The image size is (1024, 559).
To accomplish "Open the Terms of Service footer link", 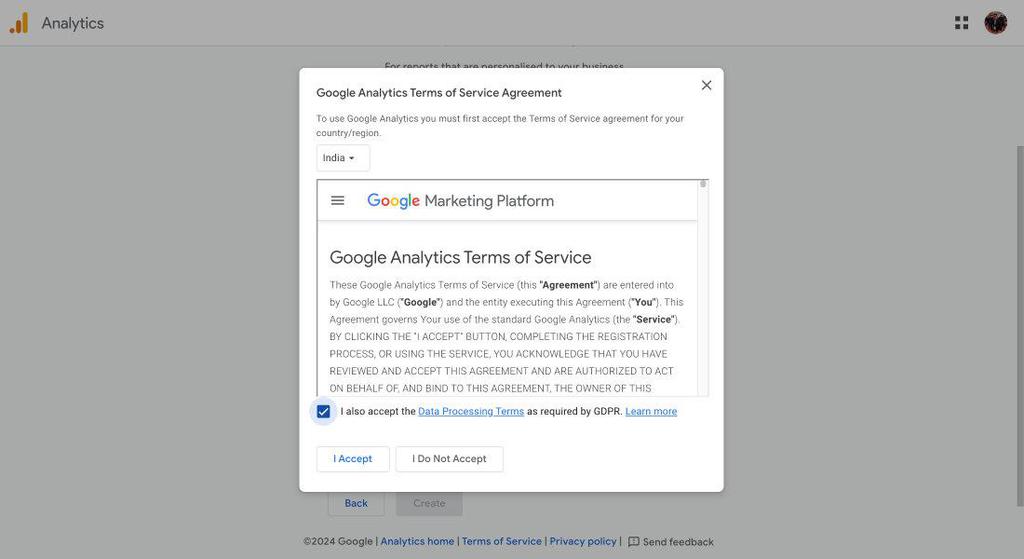I will point(502,541).
